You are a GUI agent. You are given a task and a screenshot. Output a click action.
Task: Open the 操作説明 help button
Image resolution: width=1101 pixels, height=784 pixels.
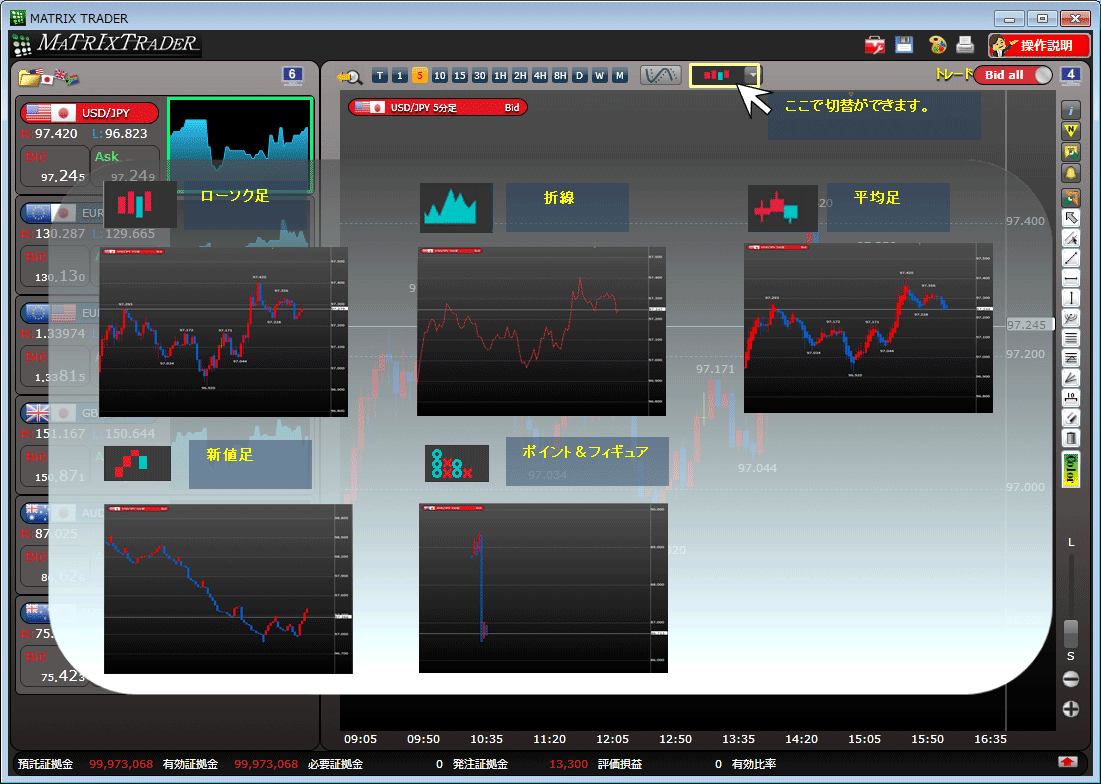[x=1039, y=46]
